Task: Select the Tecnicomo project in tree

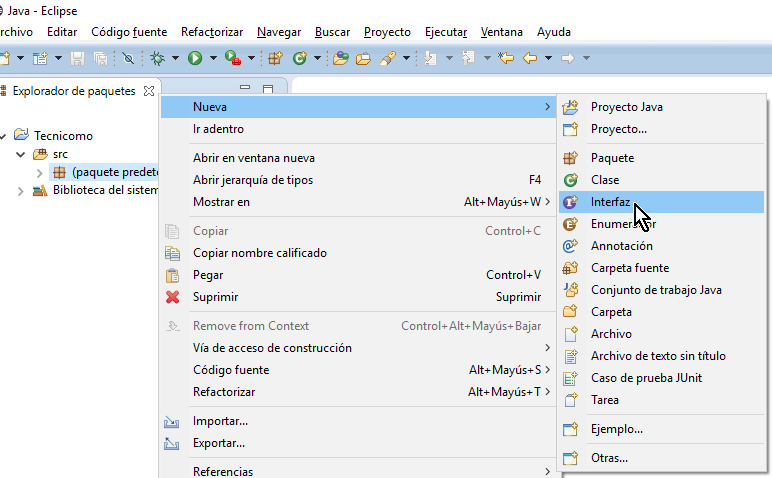Action: (x=63, y=135)
